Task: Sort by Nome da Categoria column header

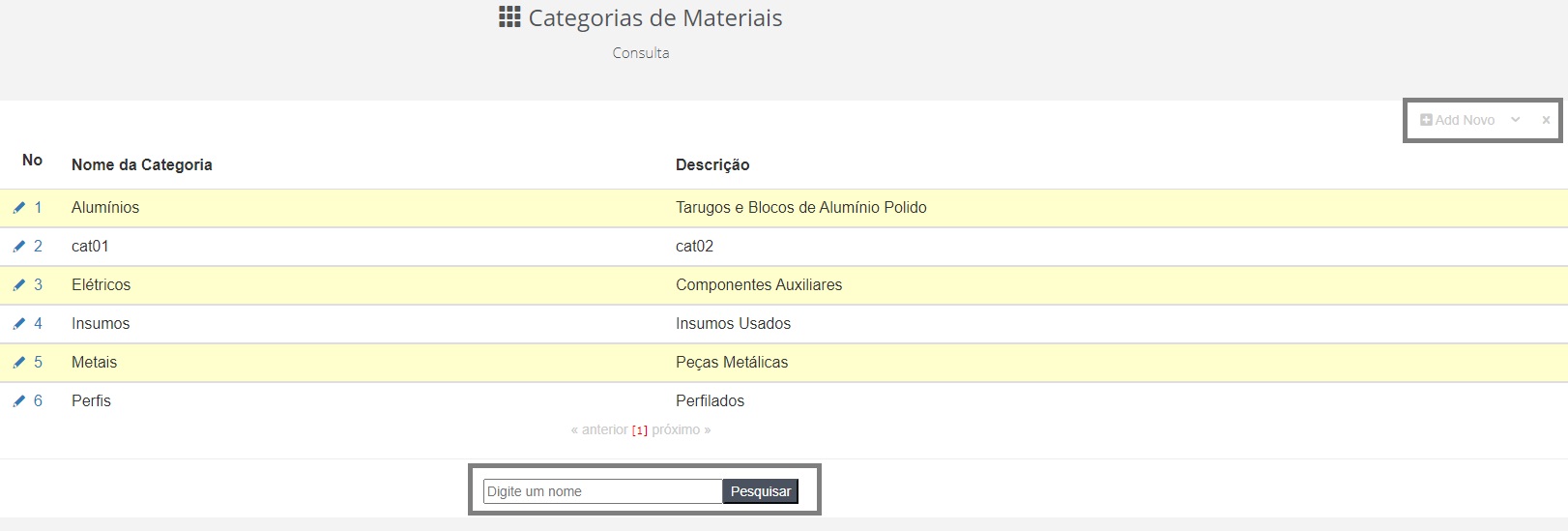Action: tap(142, 164)
